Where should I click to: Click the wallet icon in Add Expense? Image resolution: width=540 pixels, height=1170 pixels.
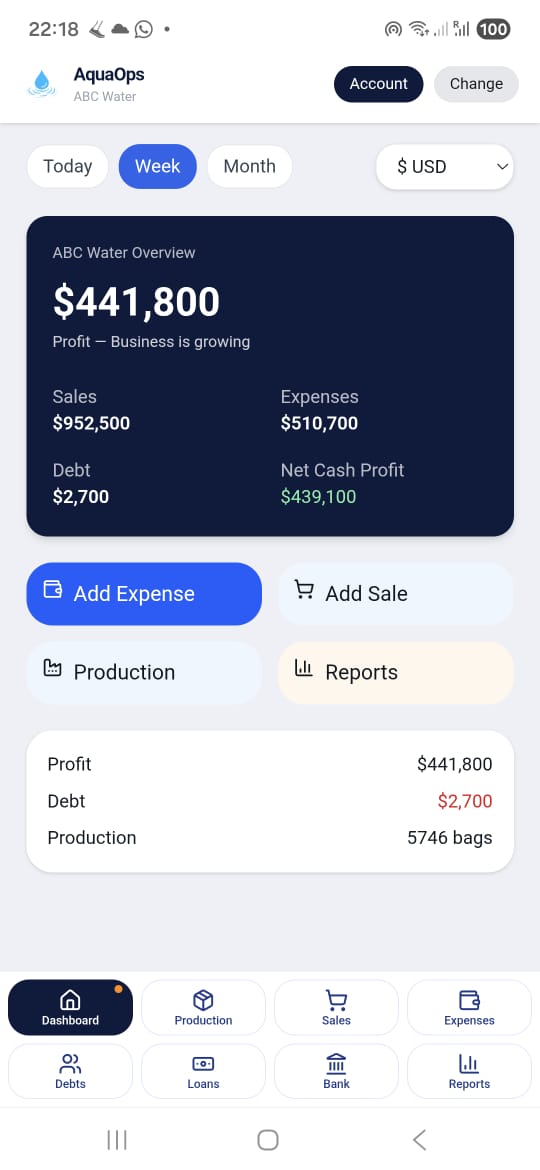coord(53,589)
